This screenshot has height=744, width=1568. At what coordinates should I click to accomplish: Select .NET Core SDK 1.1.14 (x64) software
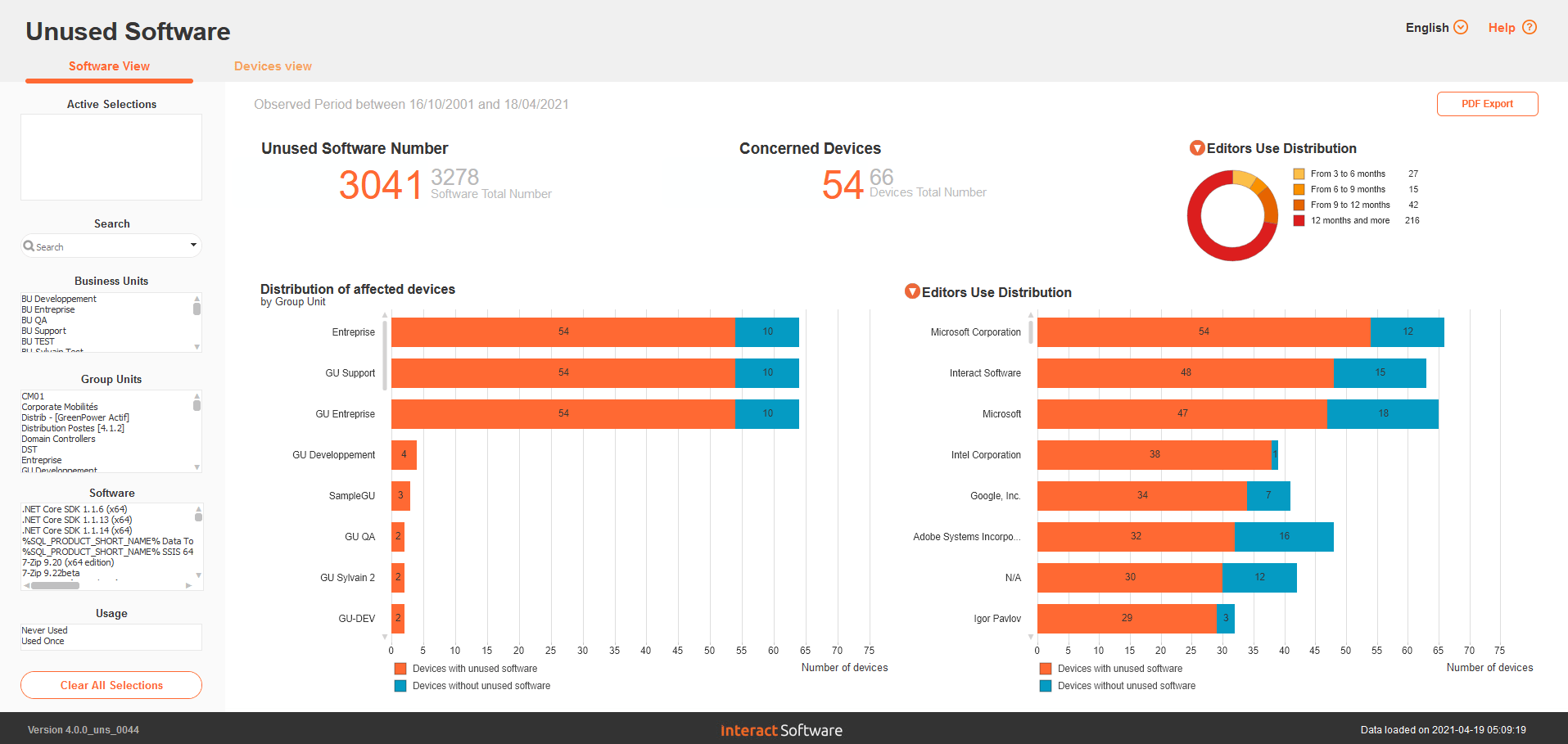coord(77,530)
